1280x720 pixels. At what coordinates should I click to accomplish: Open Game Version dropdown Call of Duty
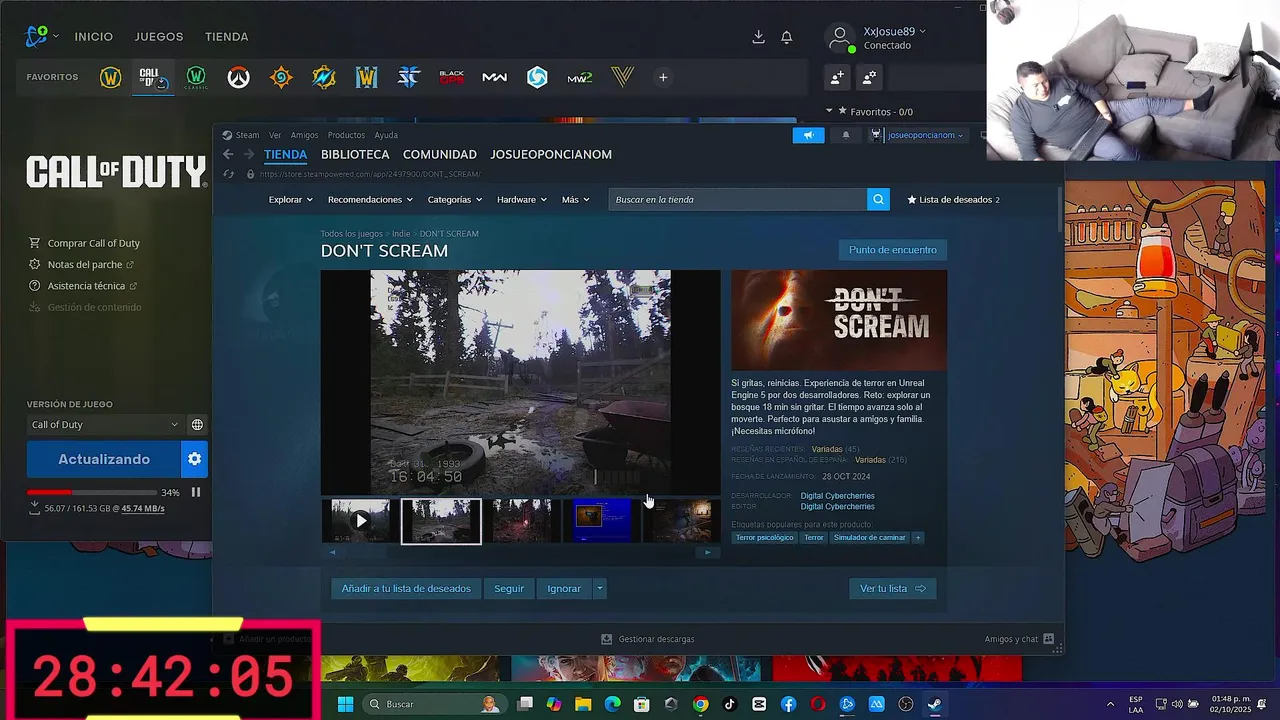104,424
